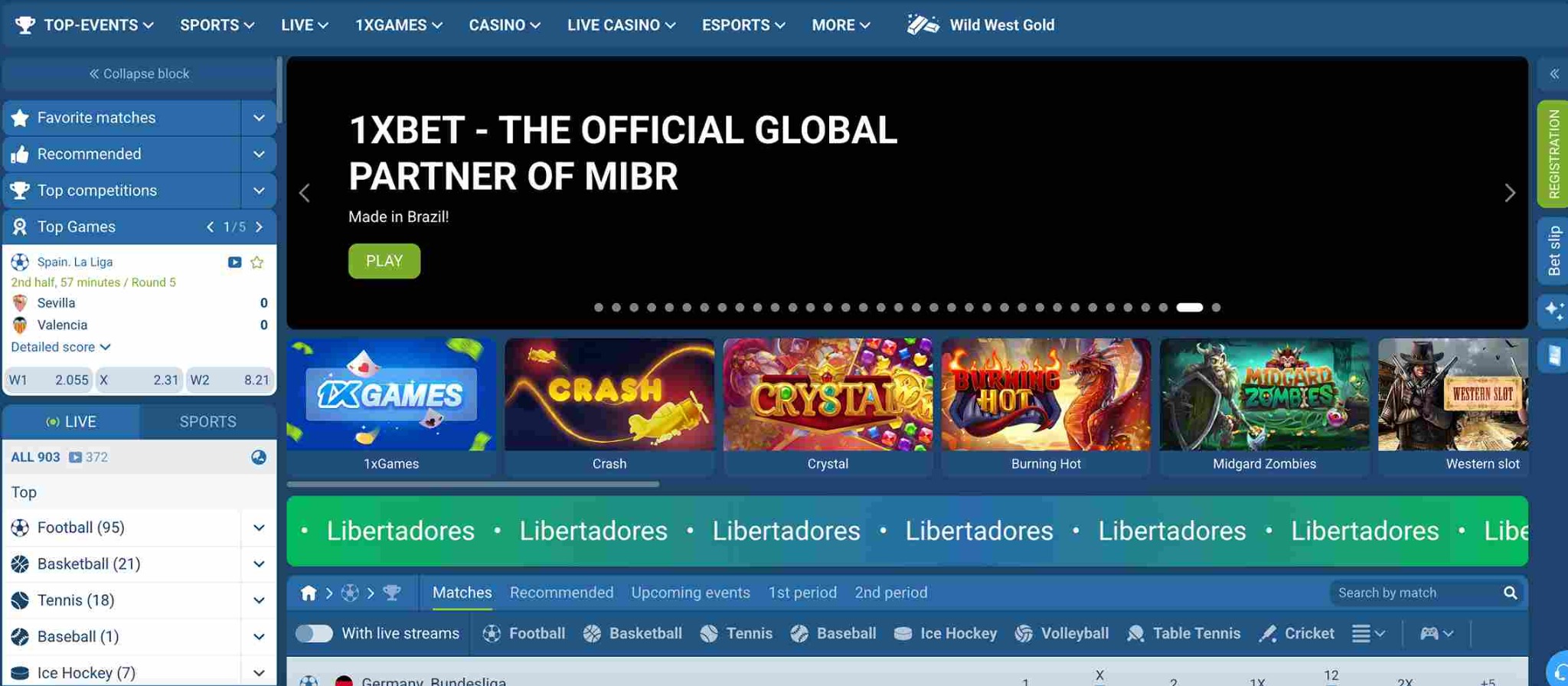Select W2 odds 8.21
1568x686 pixels.
click(x=230, y=380)
